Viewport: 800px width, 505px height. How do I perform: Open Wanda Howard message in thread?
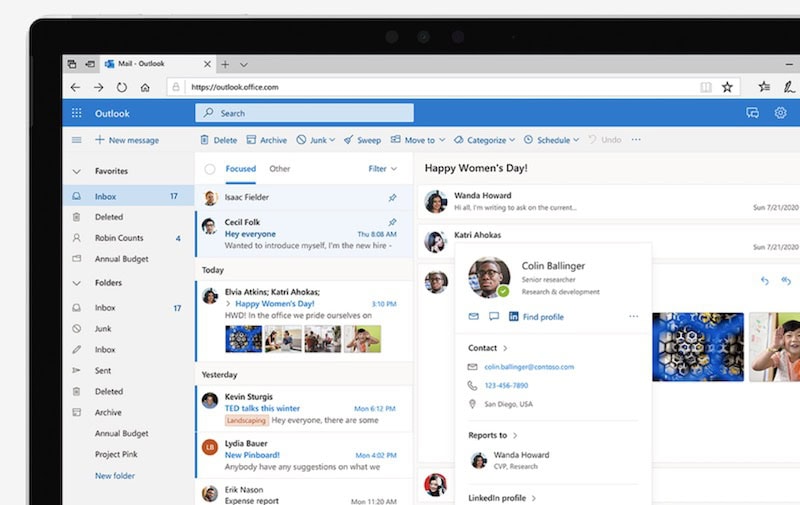pos(609,202)
